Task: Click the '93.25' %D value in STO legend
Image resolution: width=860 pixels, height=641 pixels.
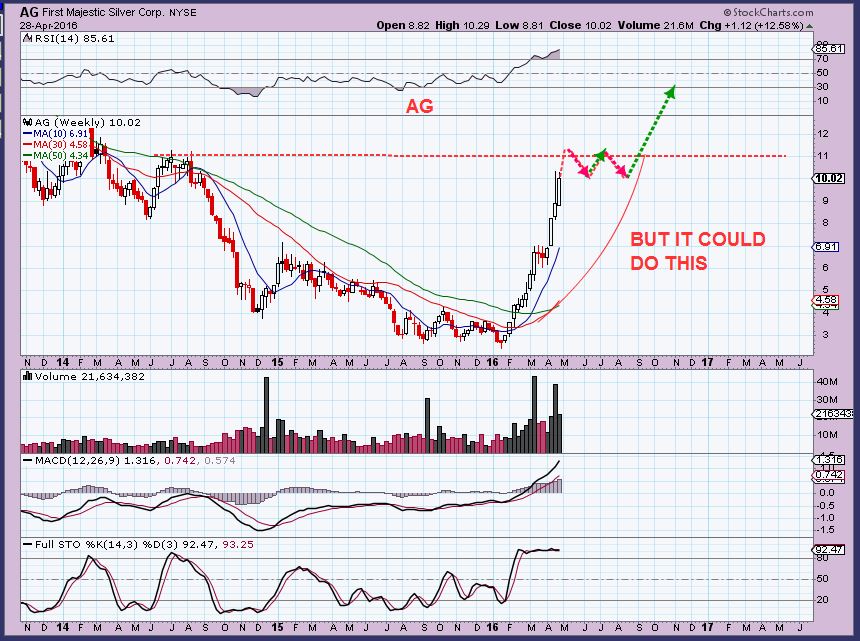Action: pos(238,544)
